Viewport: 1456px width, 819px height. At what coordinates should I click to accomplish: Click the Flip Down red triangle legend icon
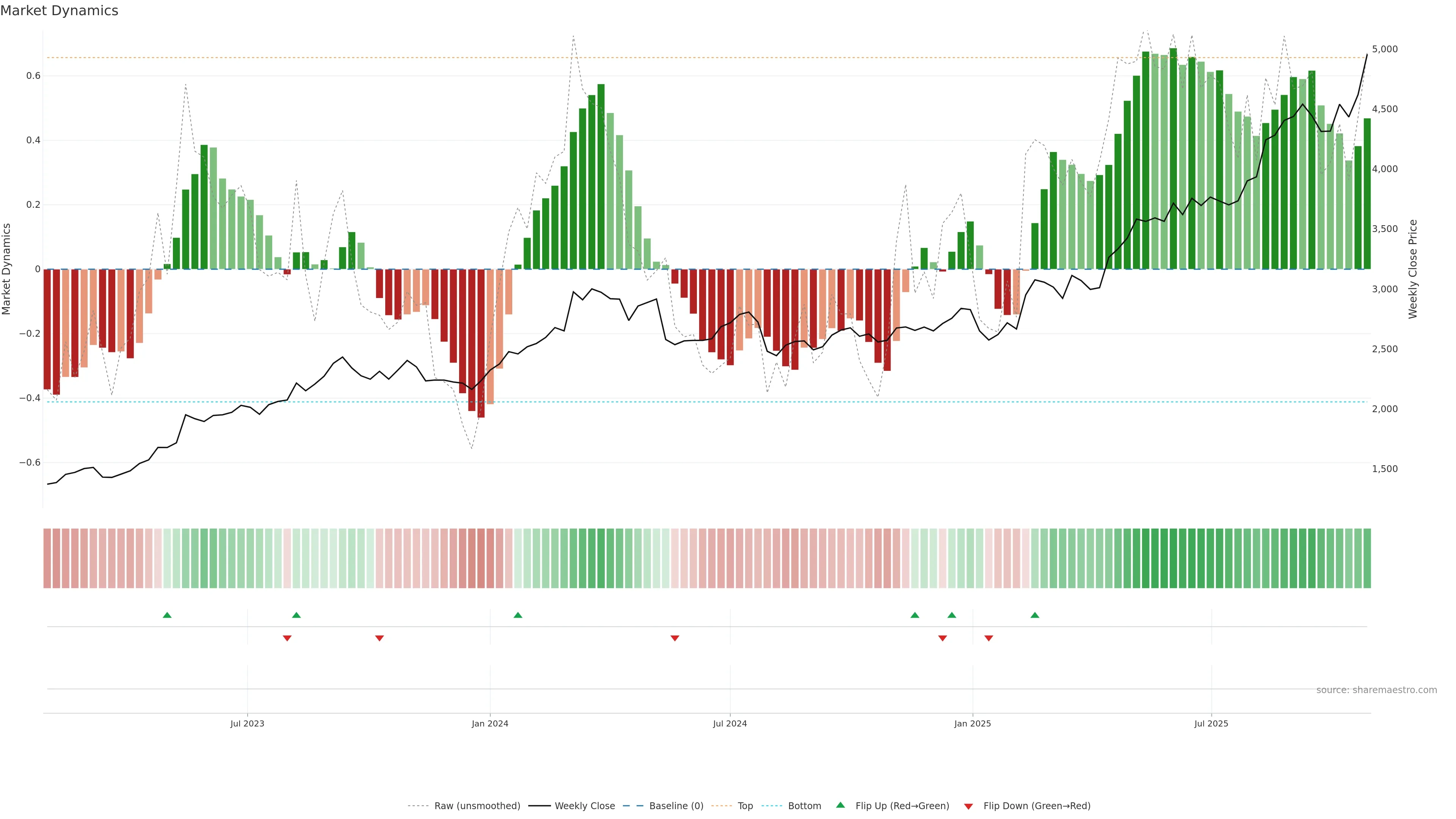coord(968,806)
